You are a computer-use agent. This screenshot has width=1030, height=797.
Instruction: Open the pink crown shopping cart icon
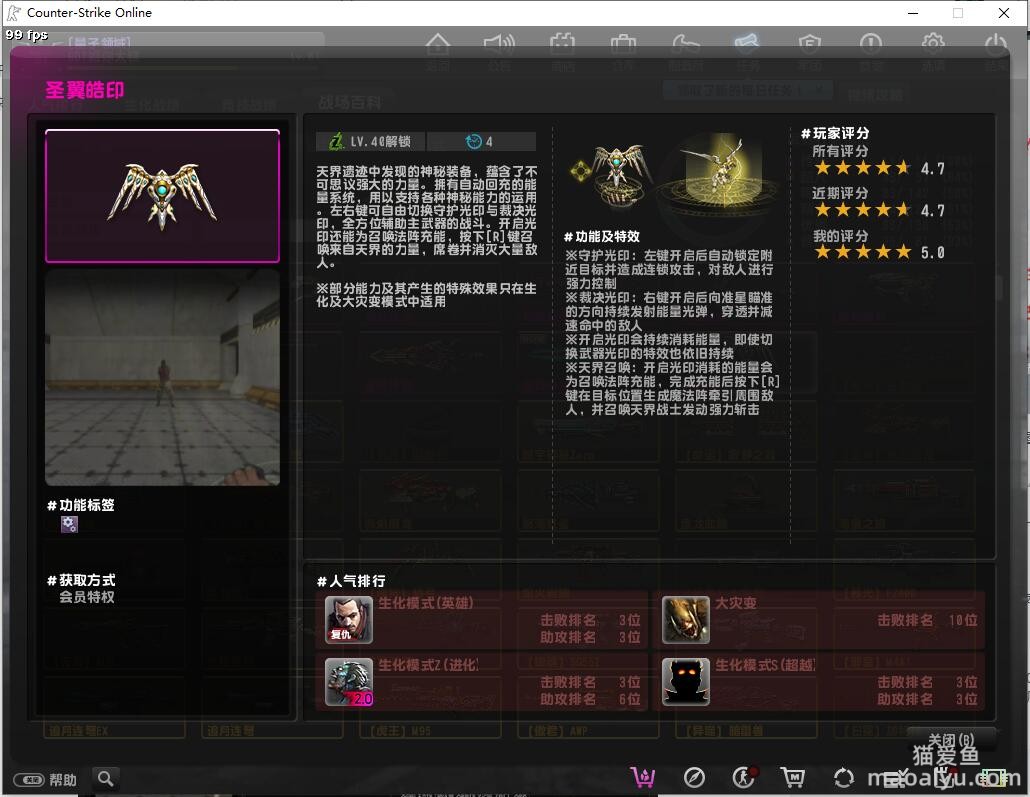pyautogui.click(x=643, y=778)
